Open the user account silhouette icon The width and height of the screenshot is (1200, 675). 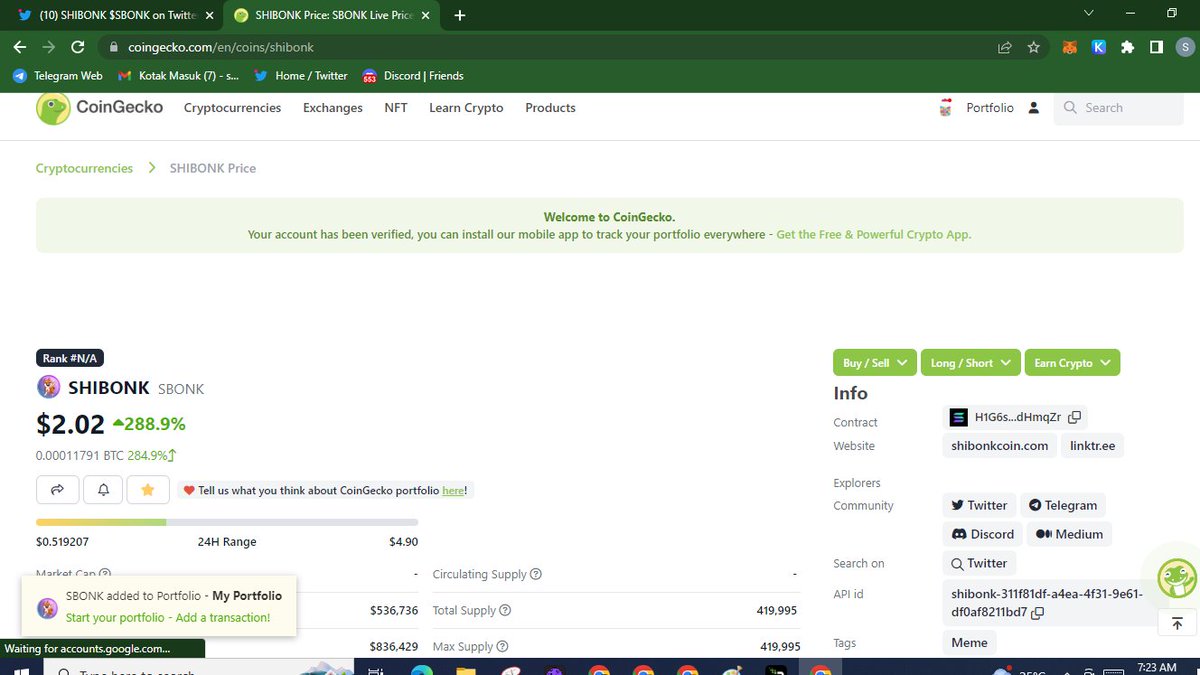pyautogui.click(x=1034, y=108)
